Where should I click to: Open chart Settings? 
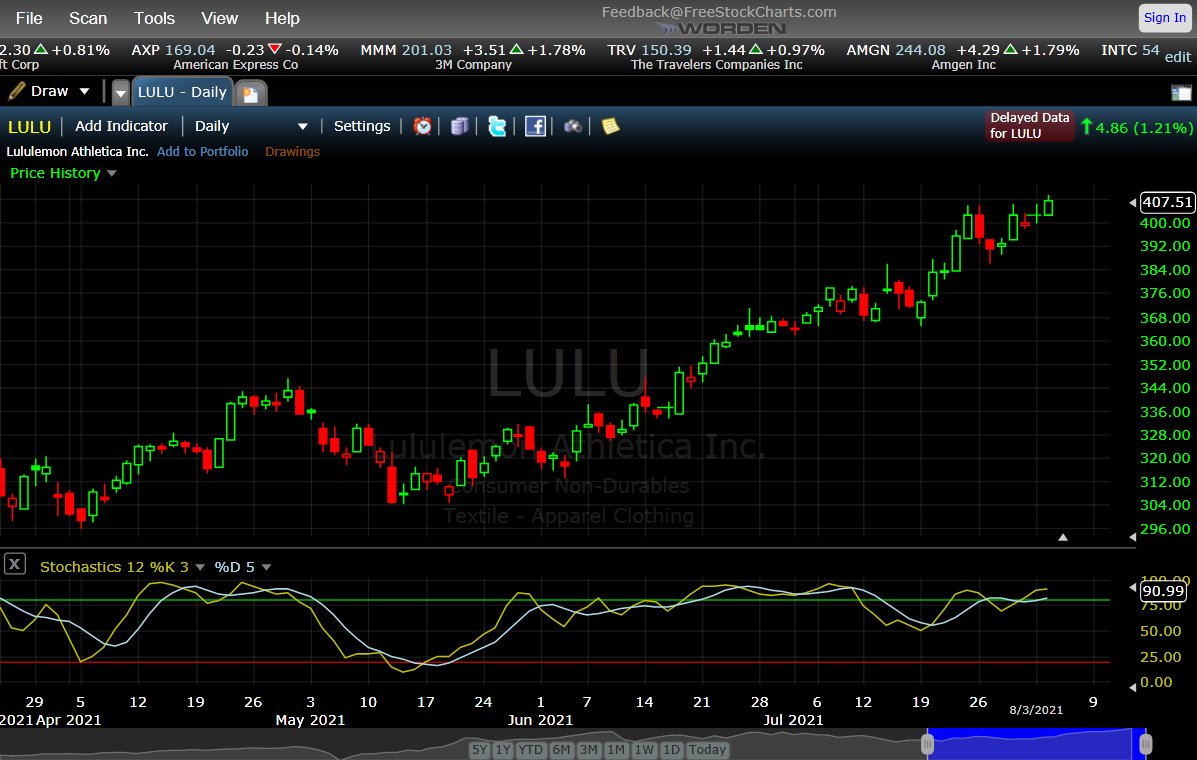362,126
